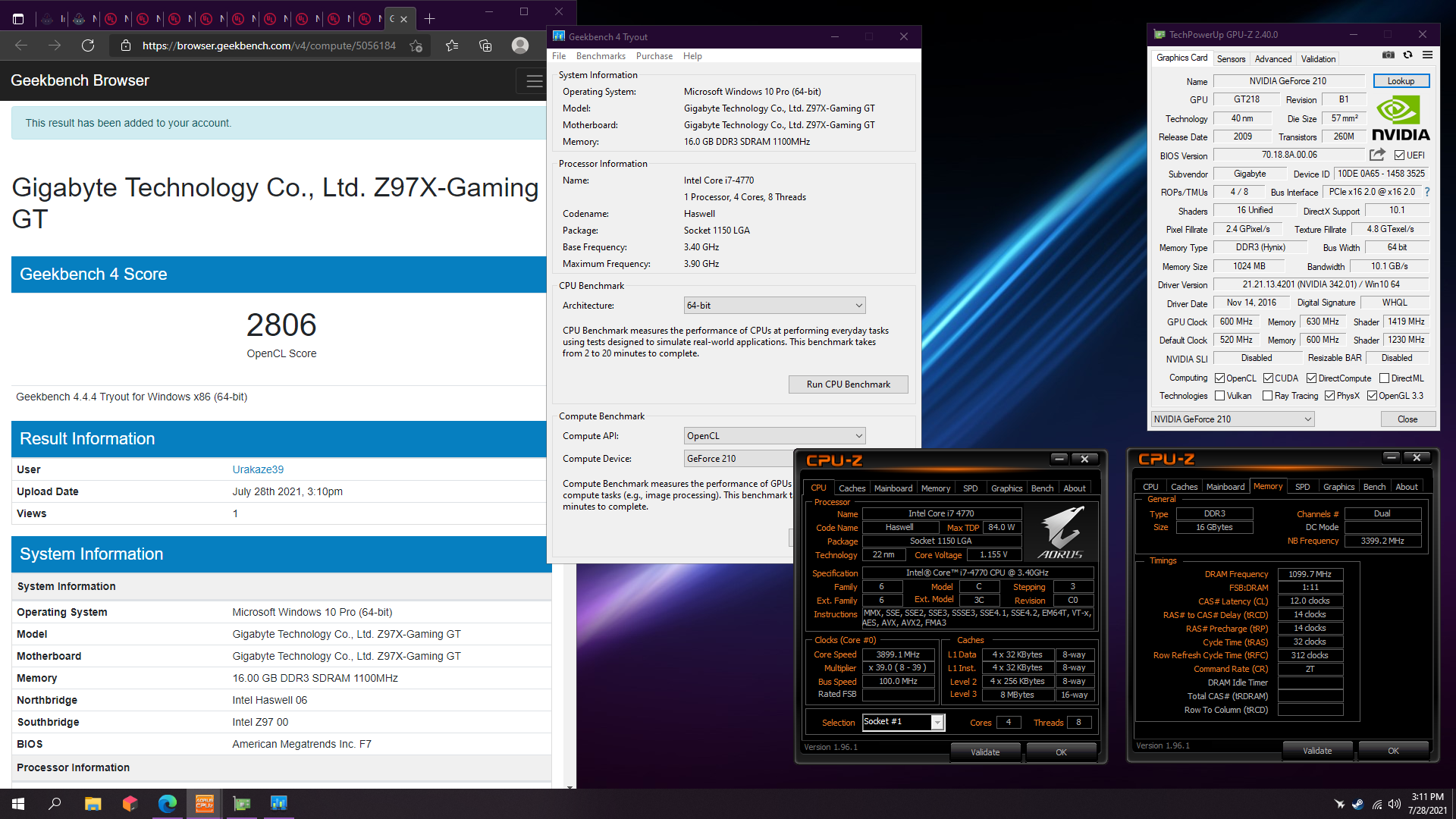Toggle the OpenCL computing checkbox
Screen dimensions: 1456x819
[1219, 378]
